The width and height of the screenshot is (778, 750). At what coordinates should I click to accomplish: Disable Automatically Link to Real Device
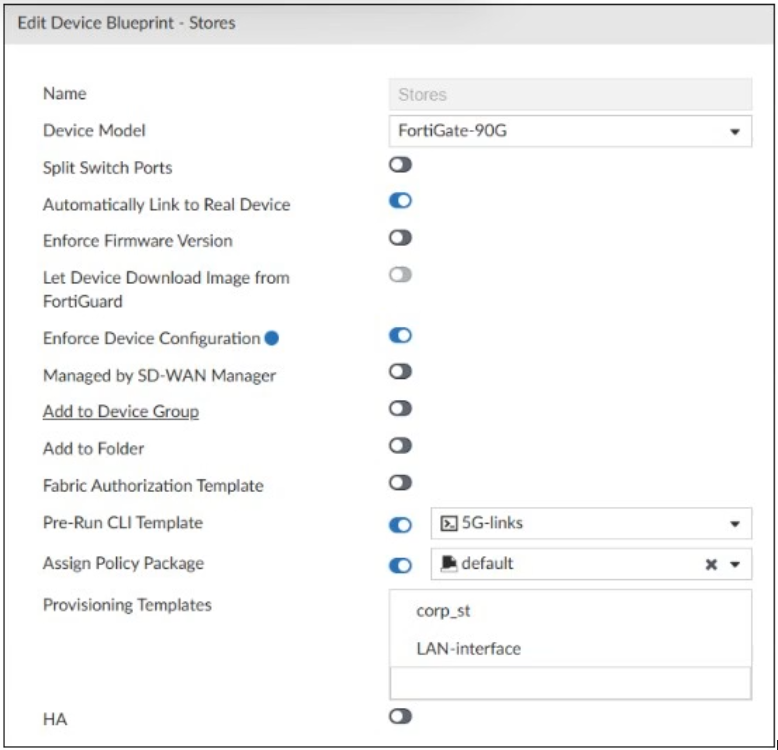click(x=400, y=202)
